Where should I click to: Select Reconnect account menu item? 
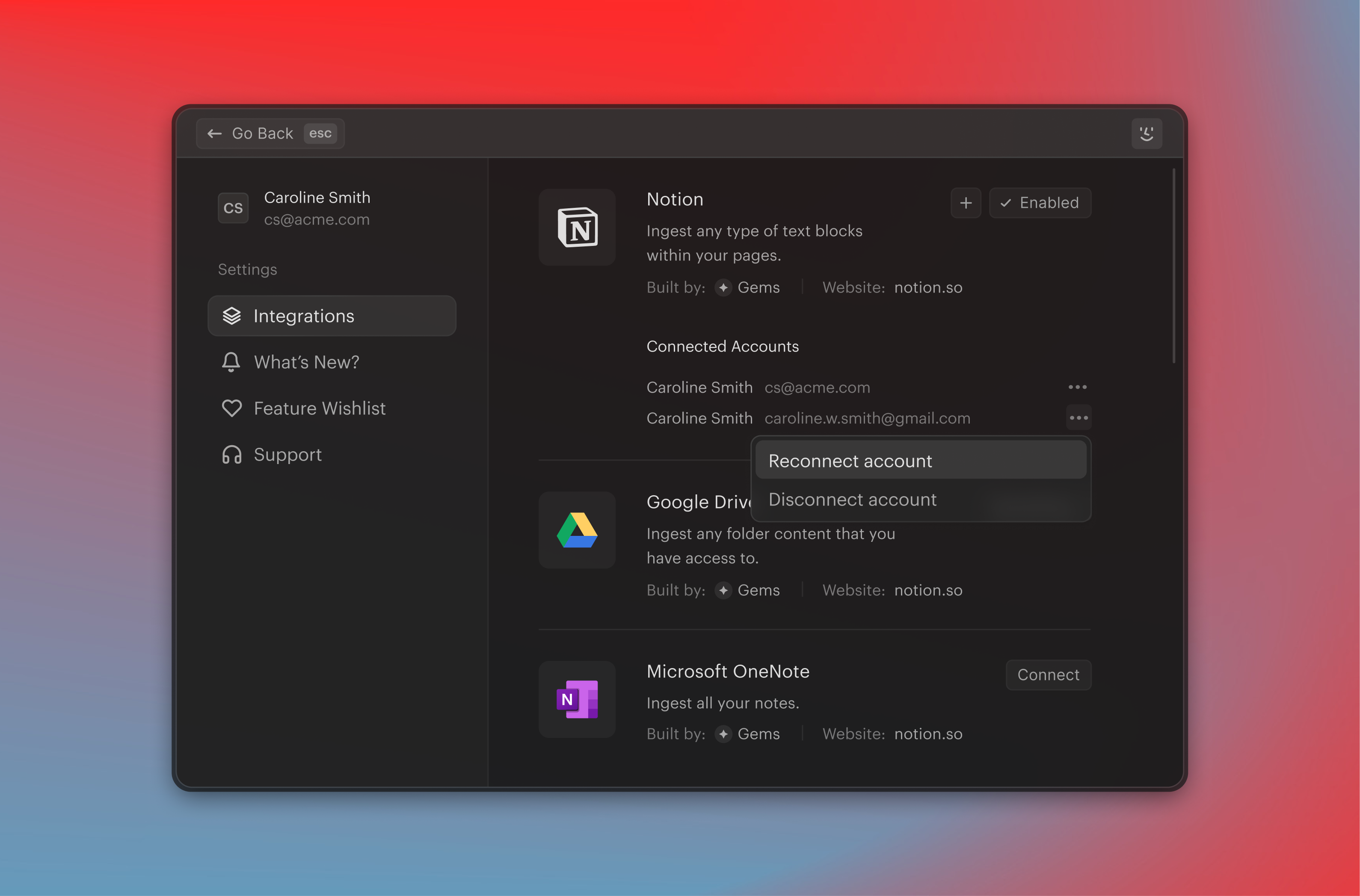coord(920,461)
